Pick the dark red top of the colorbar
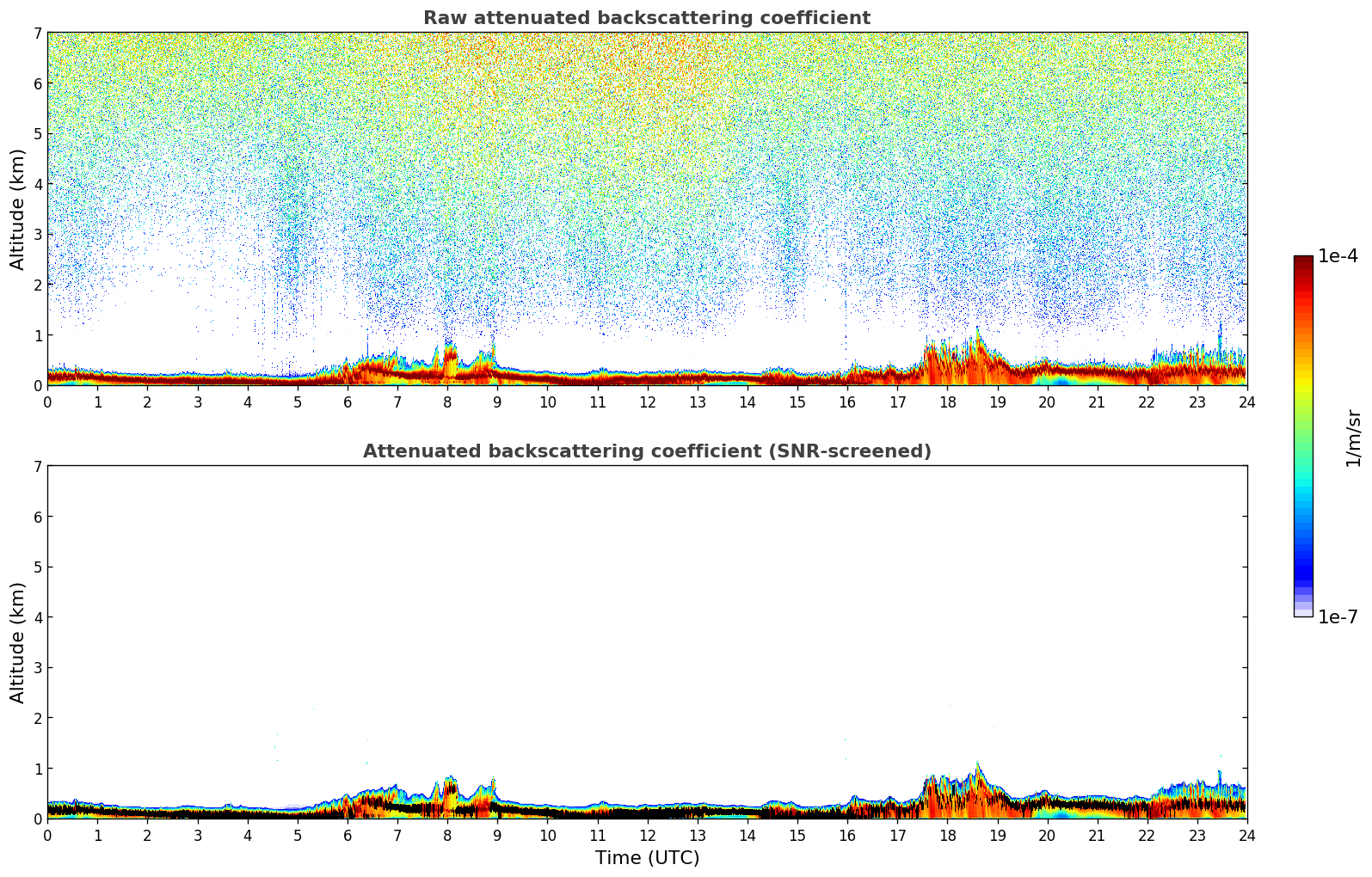This screenshot has width=1372, height=877. 1303,262
